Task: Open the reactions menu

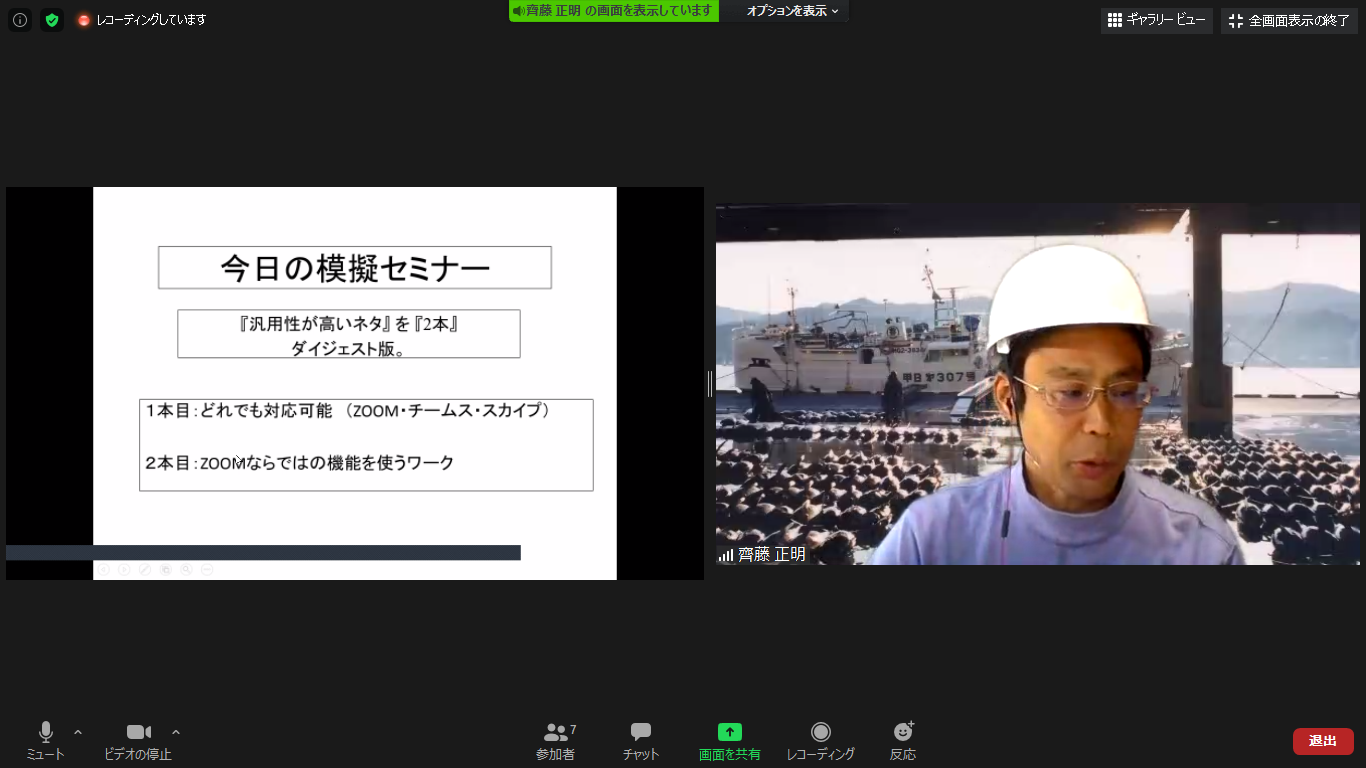Action: pos(903,741)
